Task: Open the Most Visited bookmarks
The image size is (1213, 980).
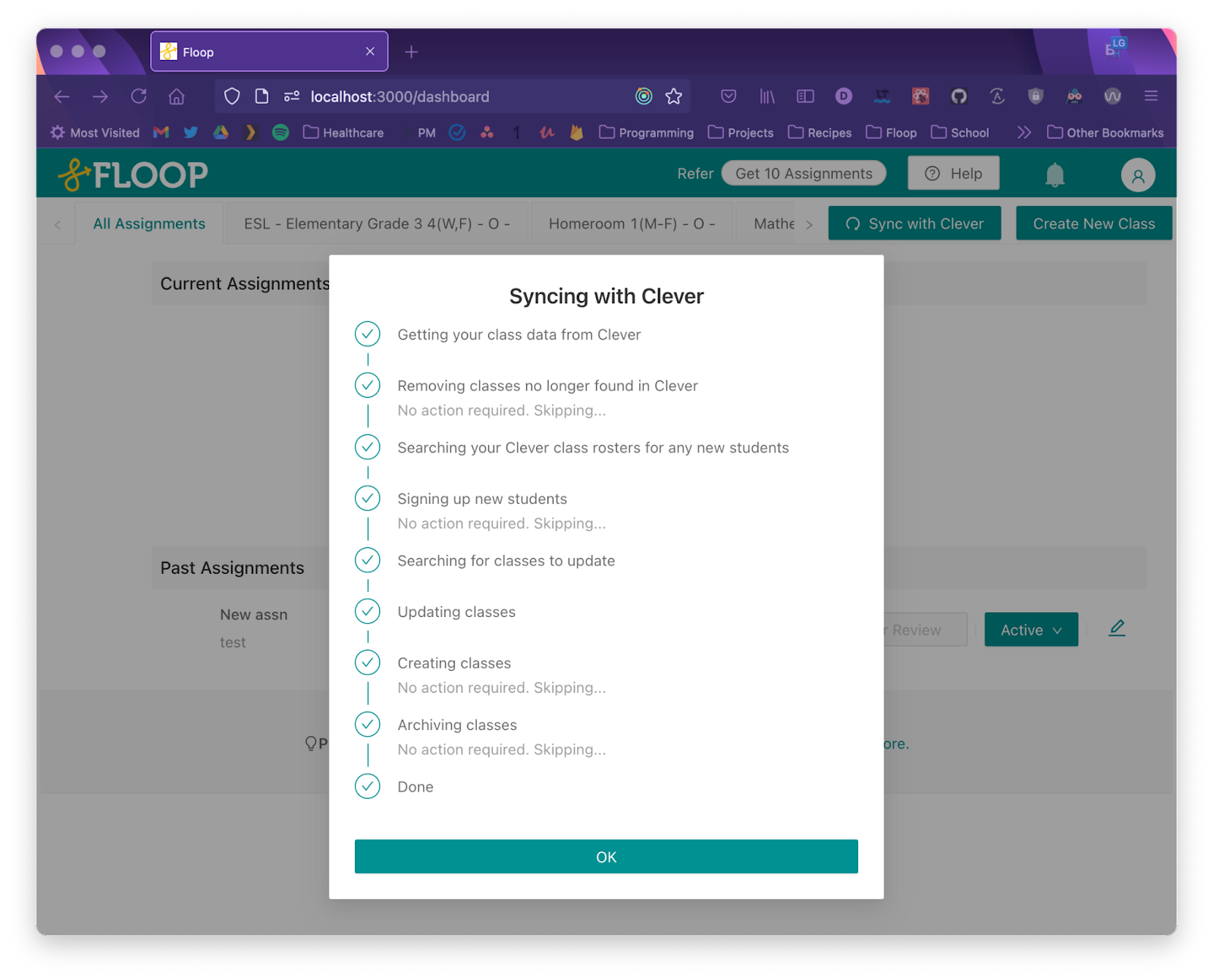Action: (95, 133)
